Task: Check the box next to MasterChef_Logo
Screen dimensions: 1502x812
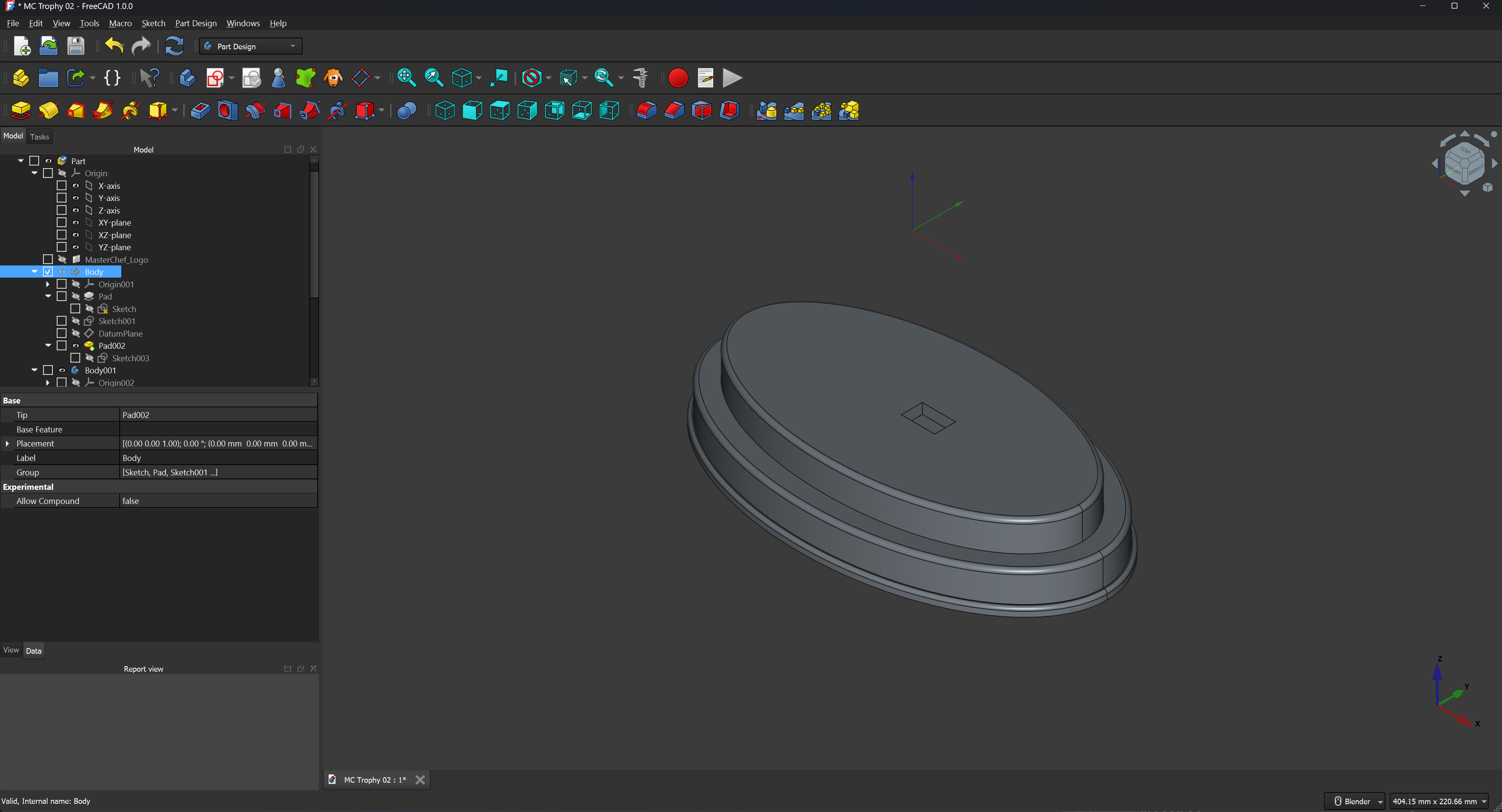Action: (x=48, y=260)
